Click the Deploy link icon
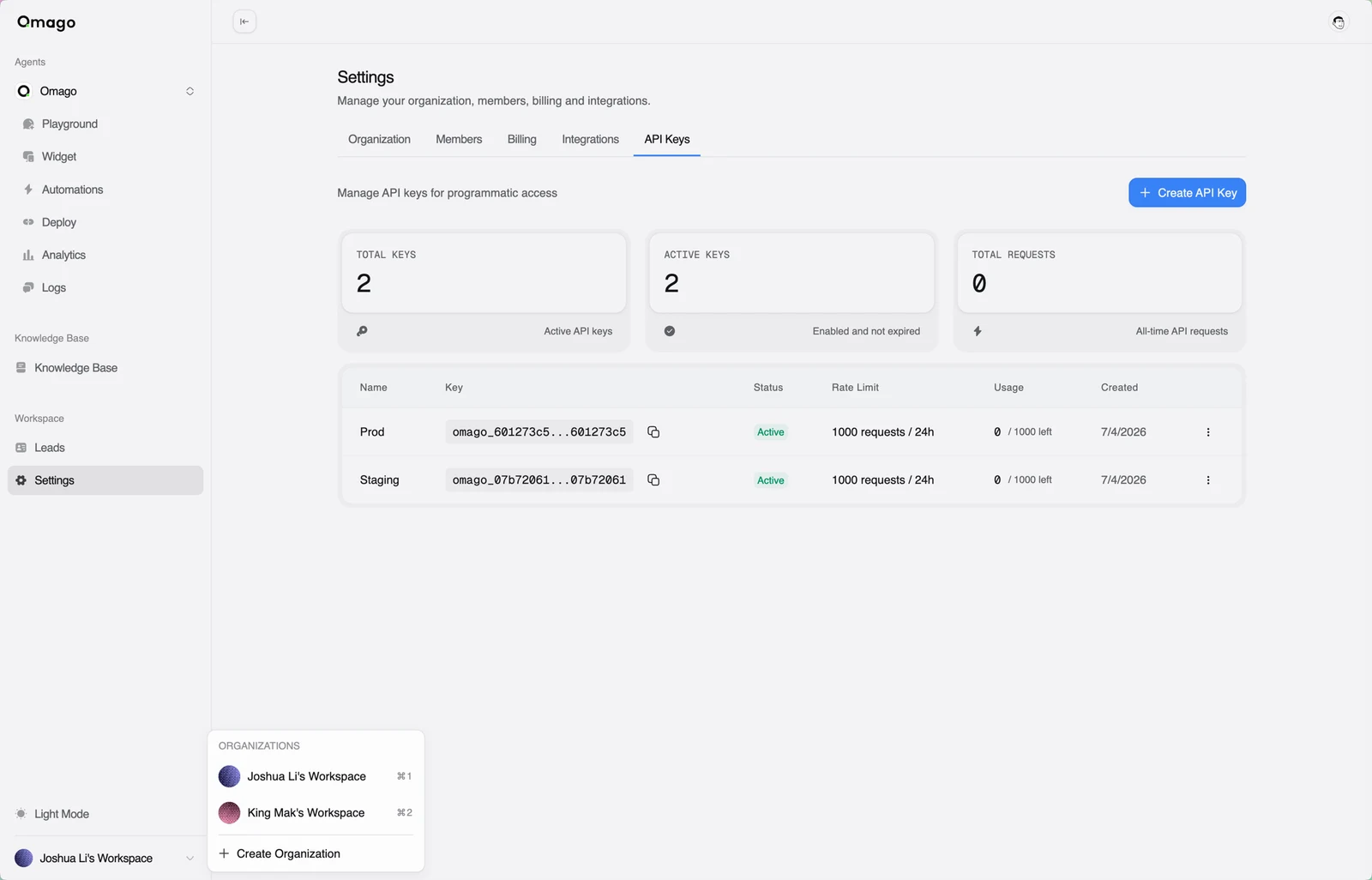1372x880 pixels. (28, 222)
